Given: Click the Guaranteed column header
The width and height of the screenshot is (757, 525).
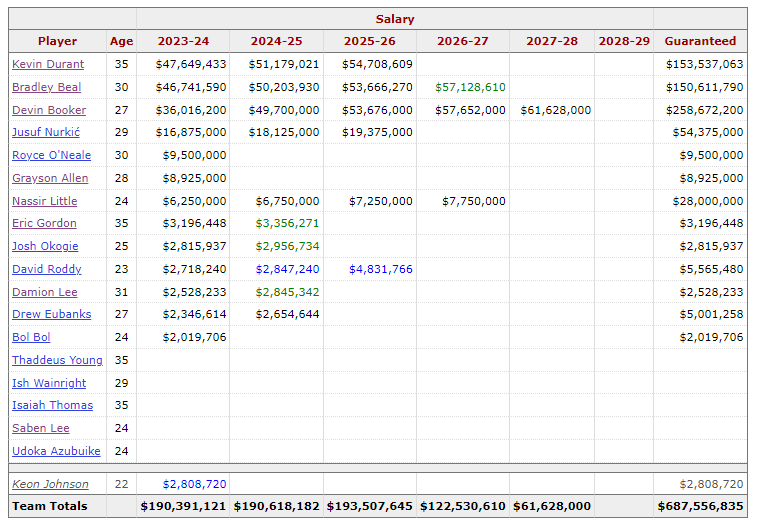Looking at the screenshot, I should (700, 41).
